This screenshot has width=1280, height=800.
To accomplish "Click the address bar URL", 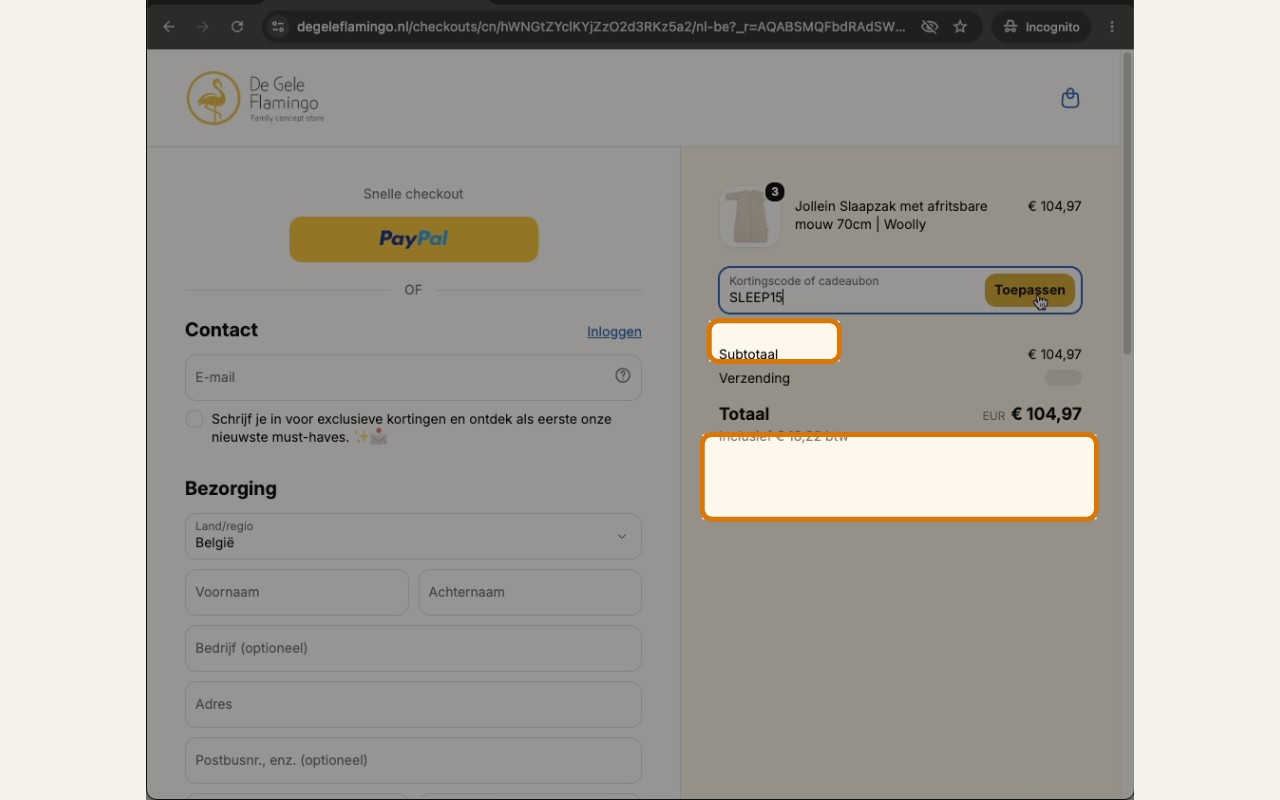I will [601, 27].
